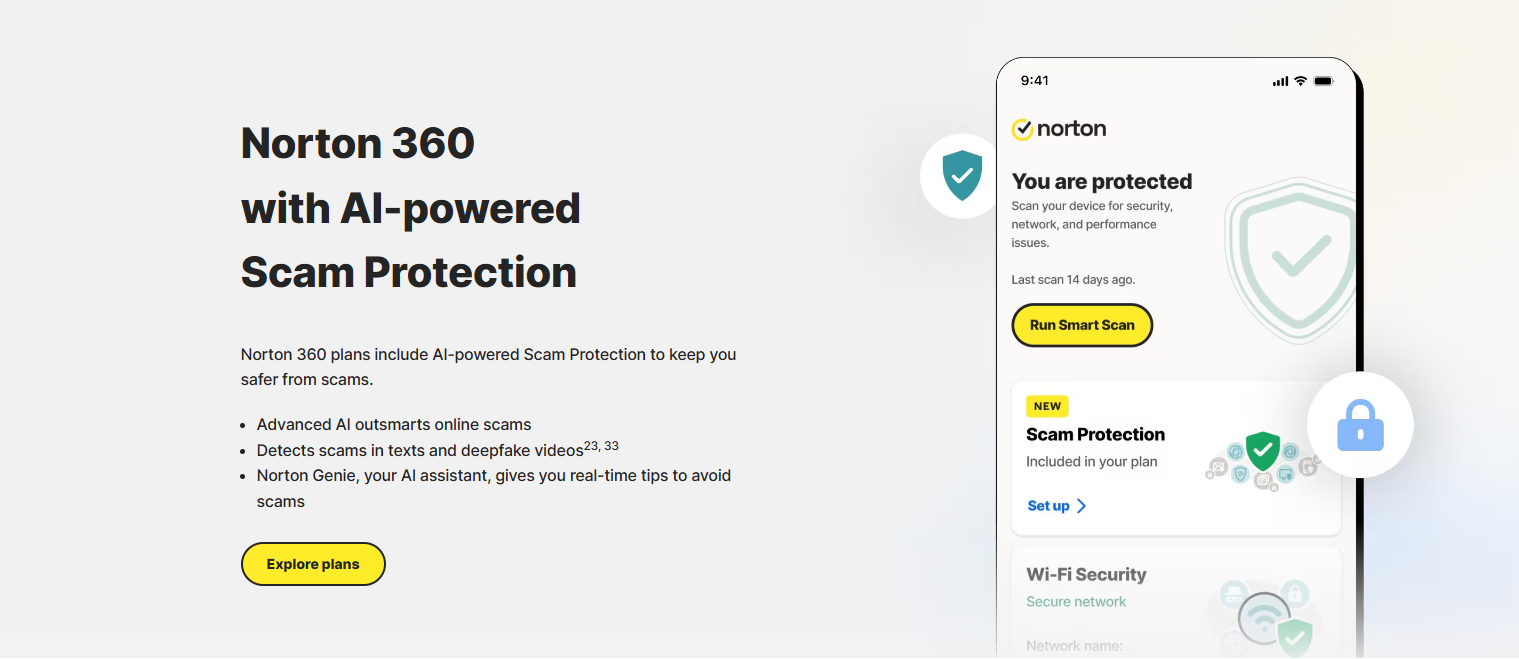Click the Wi-Fi Security network circle graphic

click(x=1265, y=617)
